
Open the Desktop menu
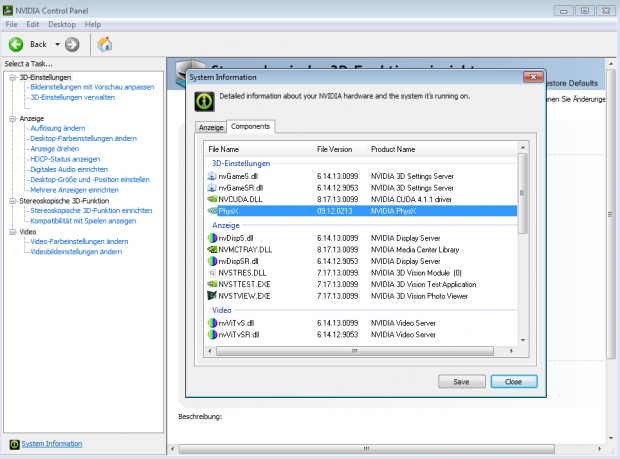tap(62, 23)
